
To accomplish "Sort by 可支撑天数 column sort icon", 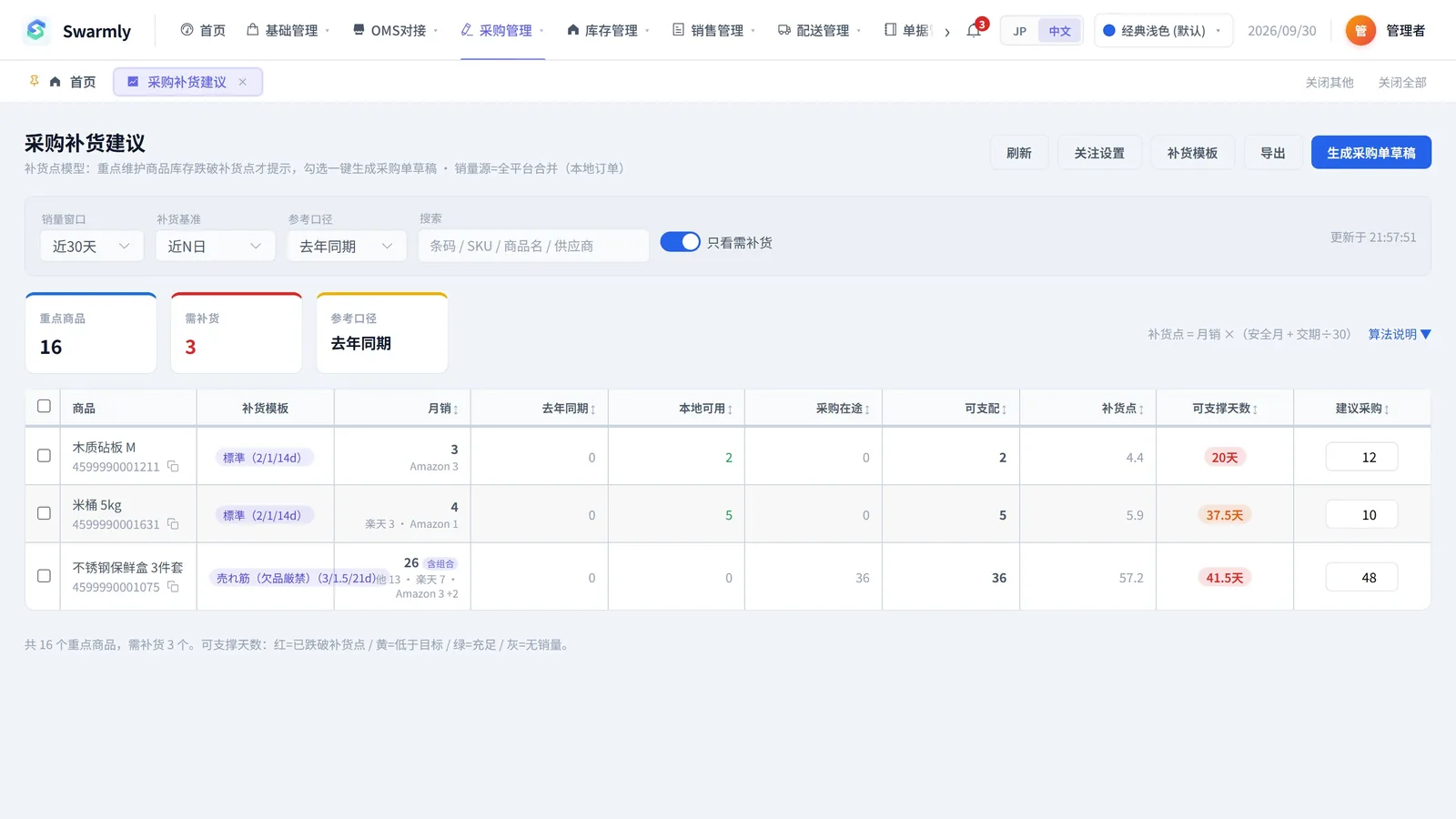I will (x=1255, y=409).
